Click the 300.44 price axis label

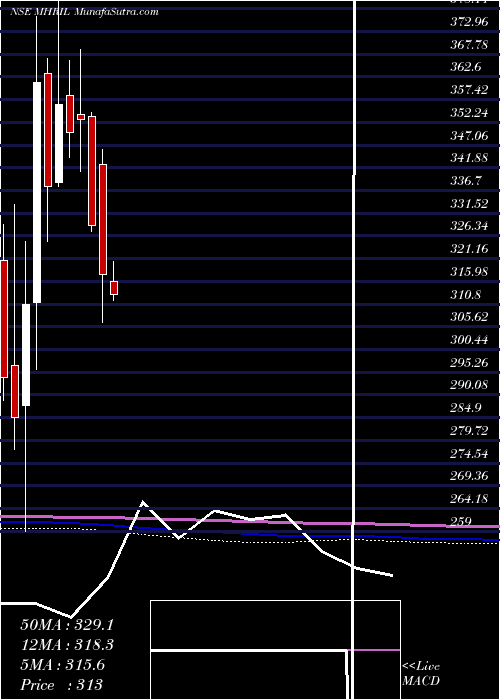[x=469, y=340]
